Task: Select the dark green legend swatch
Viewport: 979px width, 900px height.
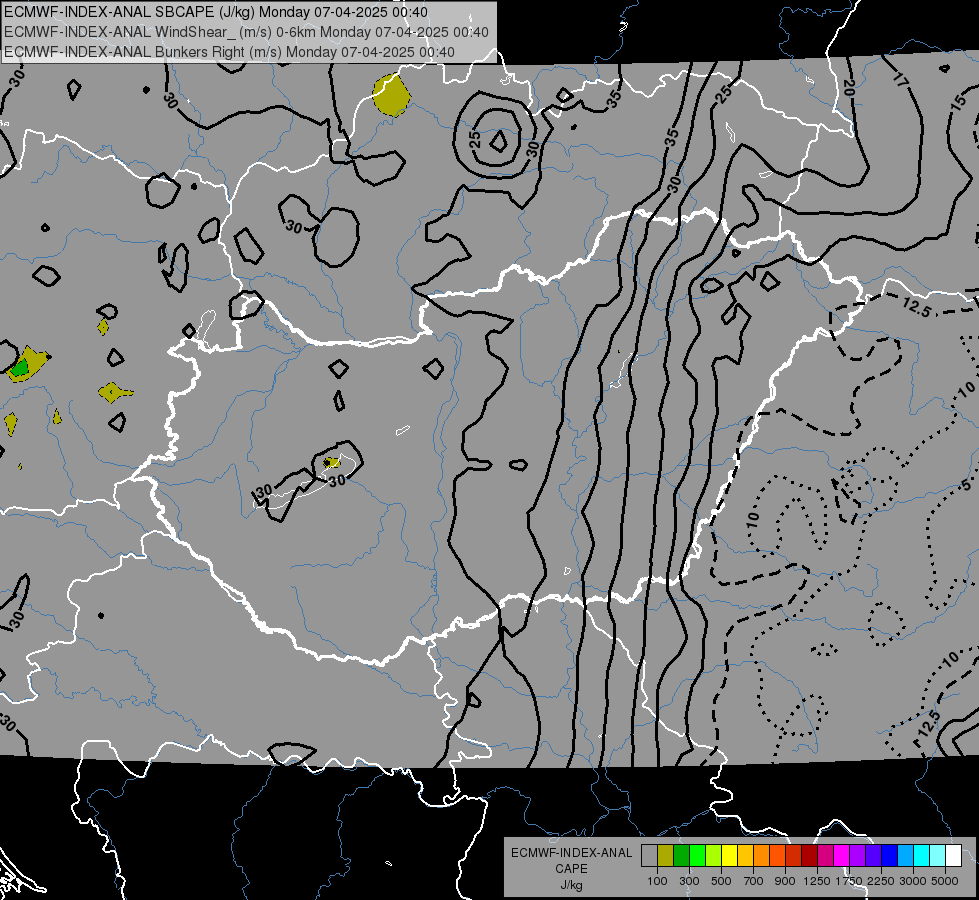Action: coord(682,855)
